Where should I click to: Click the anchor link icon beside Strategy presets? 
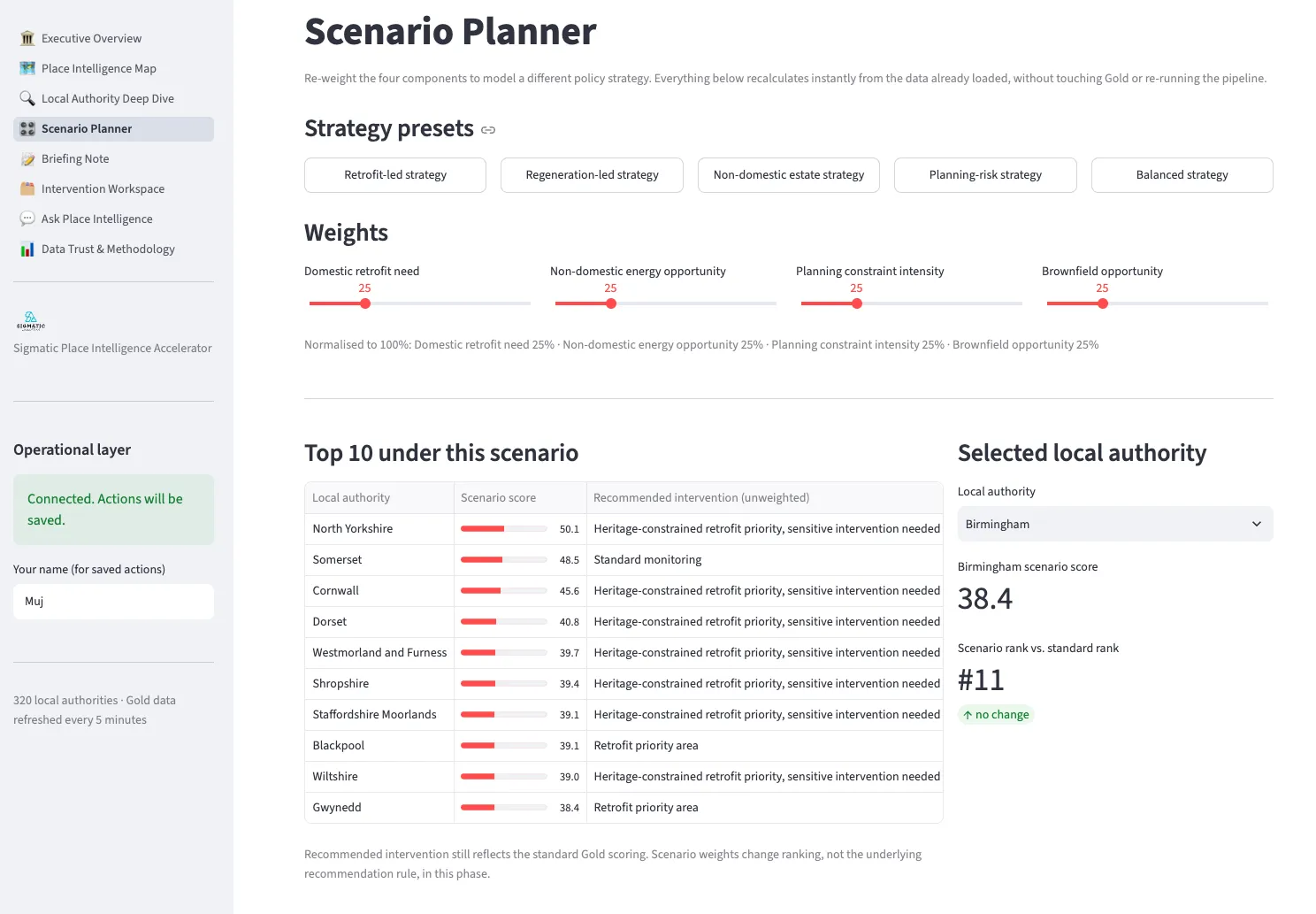coord(488,130)
